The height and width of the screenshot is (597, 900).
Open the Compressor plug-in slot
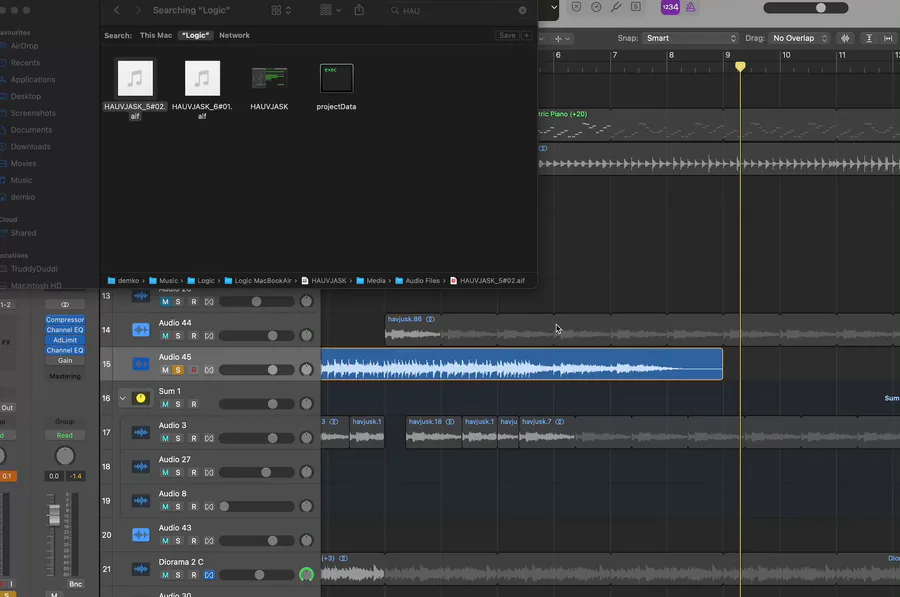(x=65, y=320)
